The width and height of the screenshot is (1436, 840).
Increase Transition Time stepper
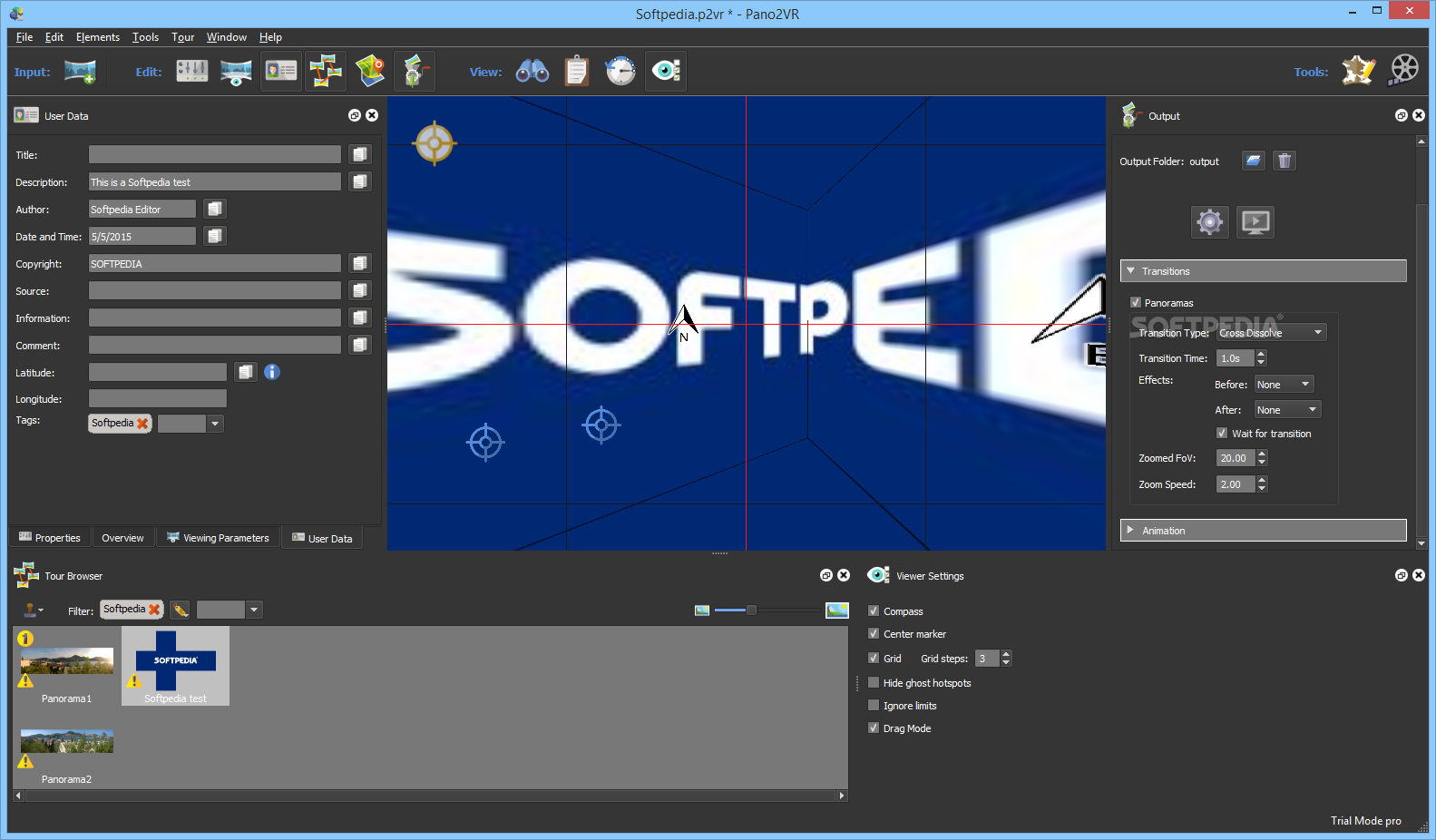click(1261, 355)
